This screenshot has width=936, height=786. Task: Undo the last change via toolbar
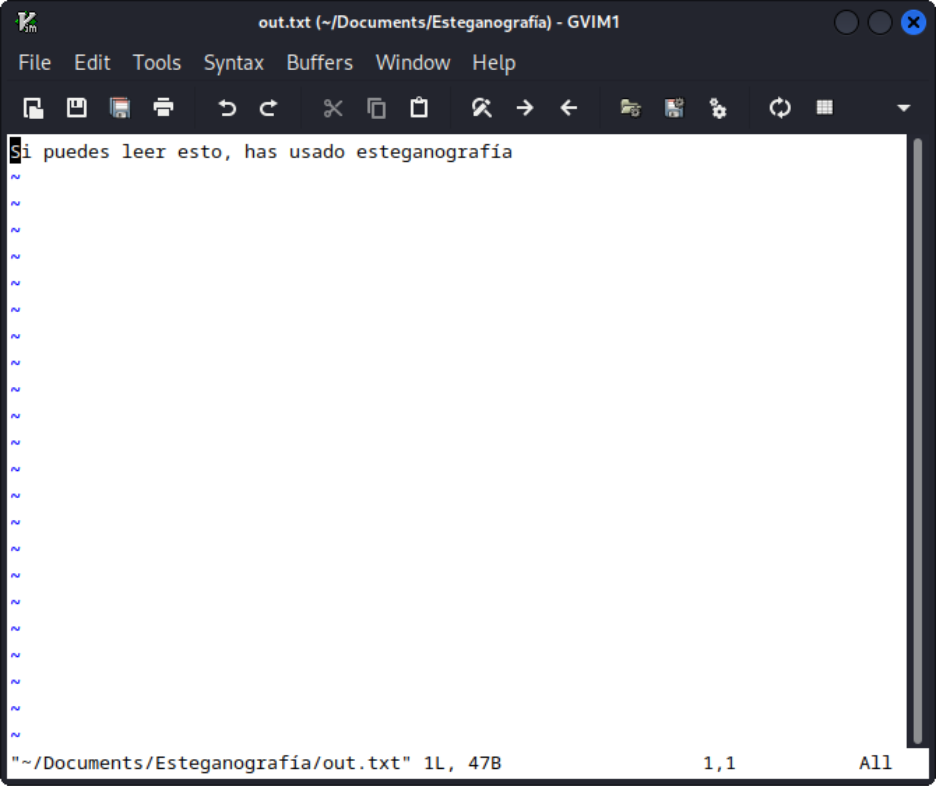point(227,108)
